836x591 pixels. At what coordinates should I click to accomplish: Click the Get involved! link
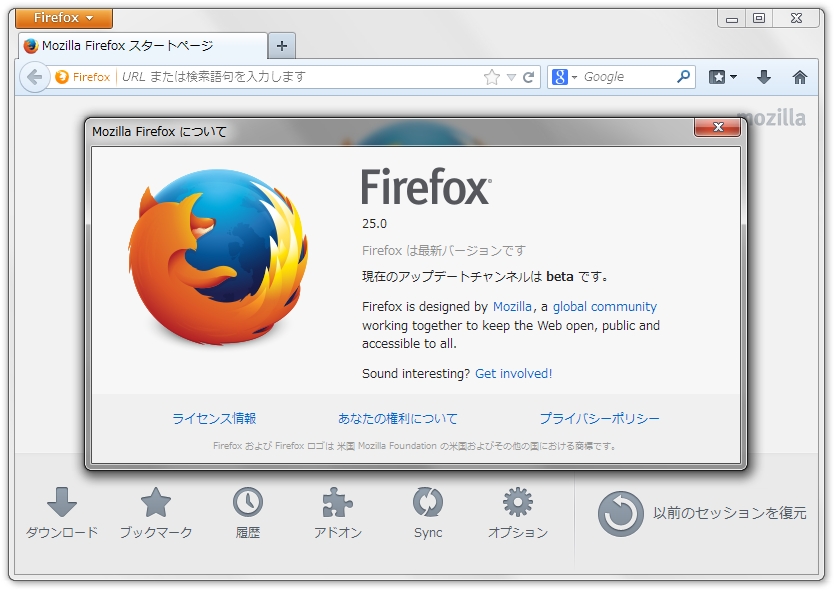tap(512, 373)
